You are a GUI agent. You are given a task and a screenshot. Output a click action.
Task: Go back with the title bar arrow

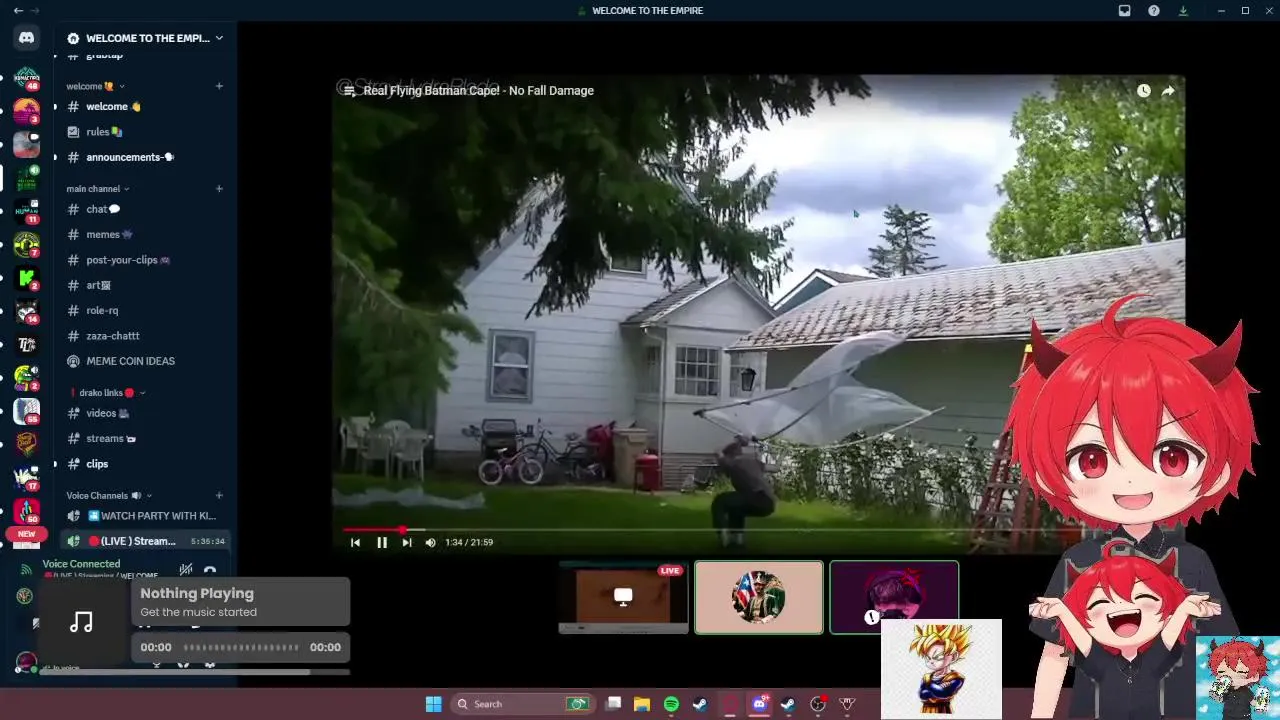click(x=18, y=10)
